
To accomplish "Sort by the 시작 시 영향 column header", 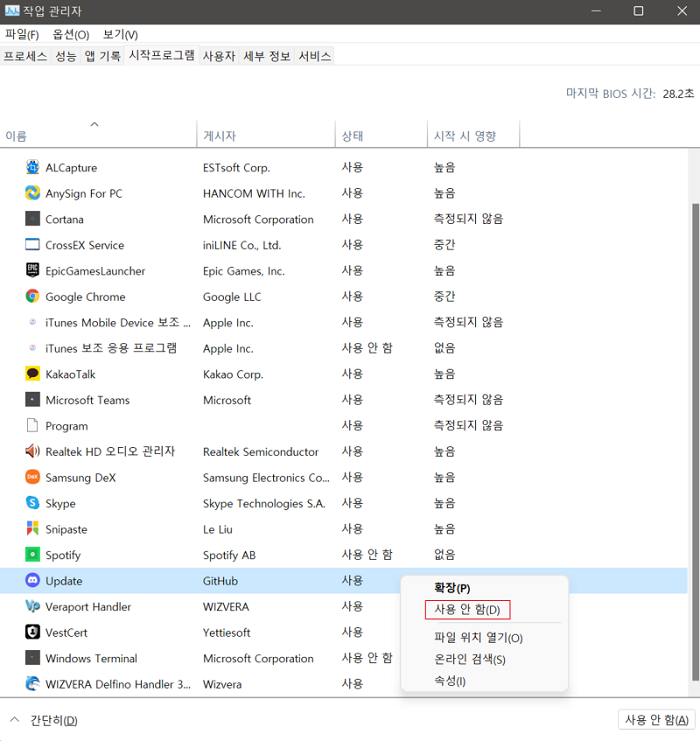I will pyautogui.click(x=473, y=134).
